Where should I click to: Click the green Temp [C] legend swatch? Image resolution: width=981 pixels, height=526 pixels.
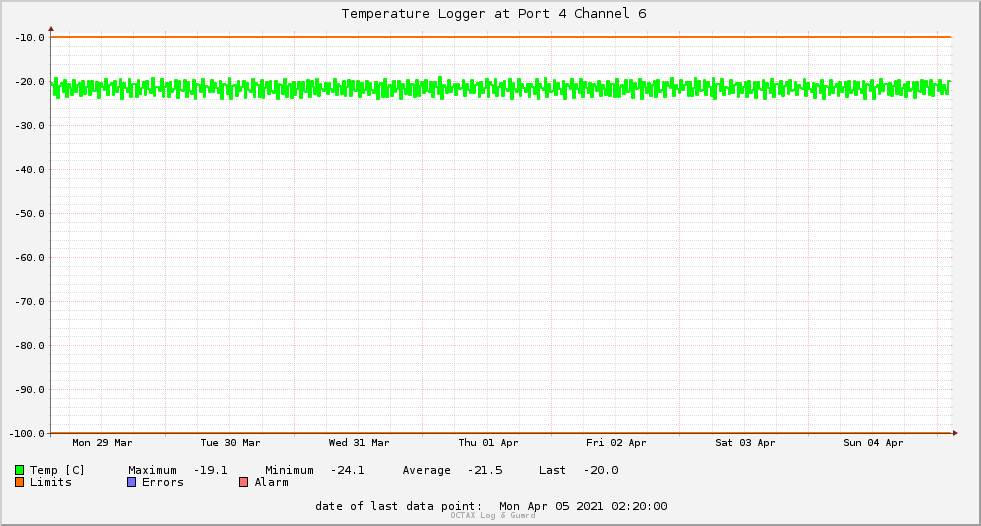(19, 470)
